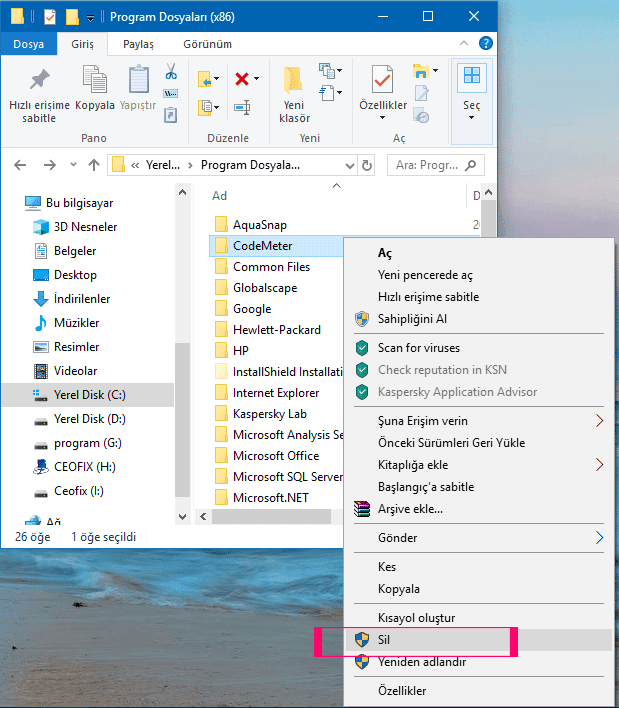Click the refresh button beside address bar
Viewport: 619px width, 708px height.
click(367, 165)
